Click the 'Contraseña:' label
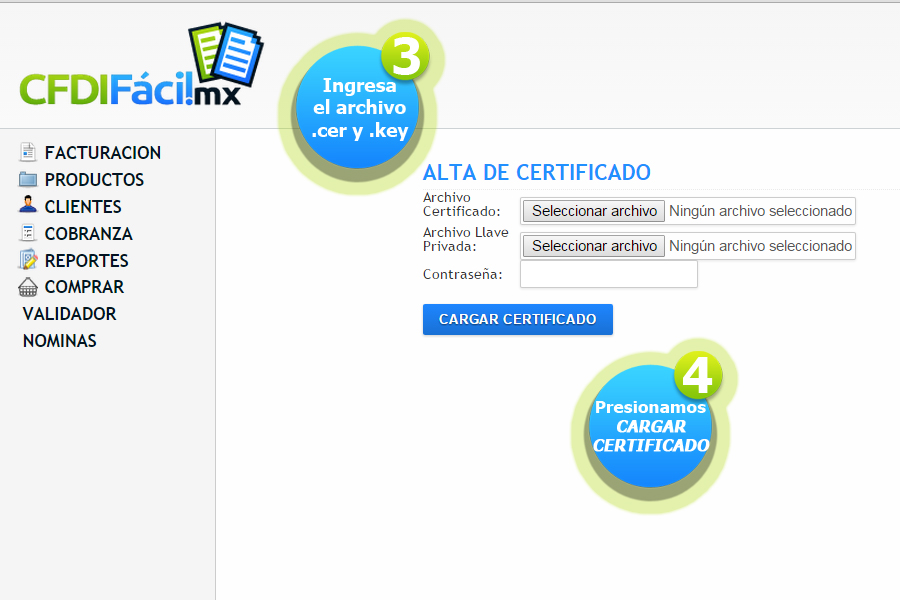Viewport: 900px width, 600px height. pyautogui.click(x=463, y=274)
